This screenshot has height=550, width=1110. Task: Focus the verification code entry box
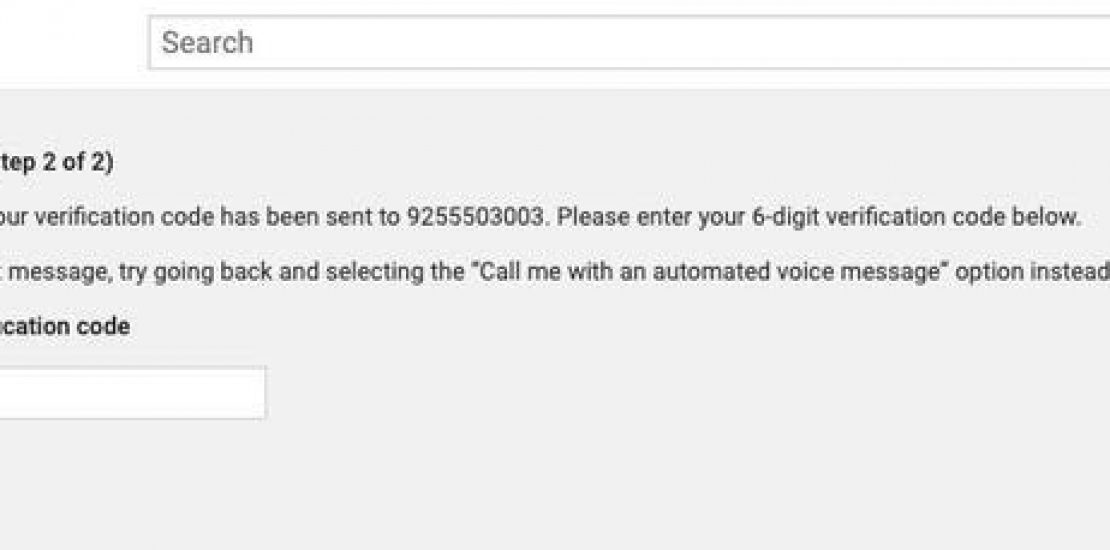132,392
